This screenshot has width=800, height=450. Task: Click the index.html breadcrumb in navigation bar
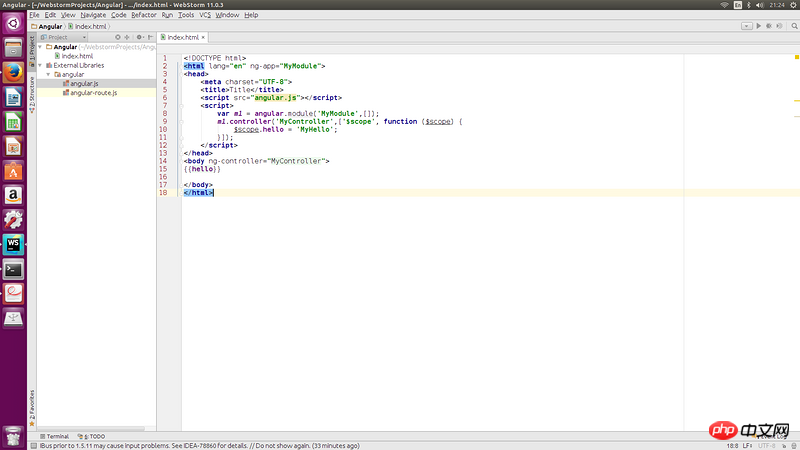point(88,27)
